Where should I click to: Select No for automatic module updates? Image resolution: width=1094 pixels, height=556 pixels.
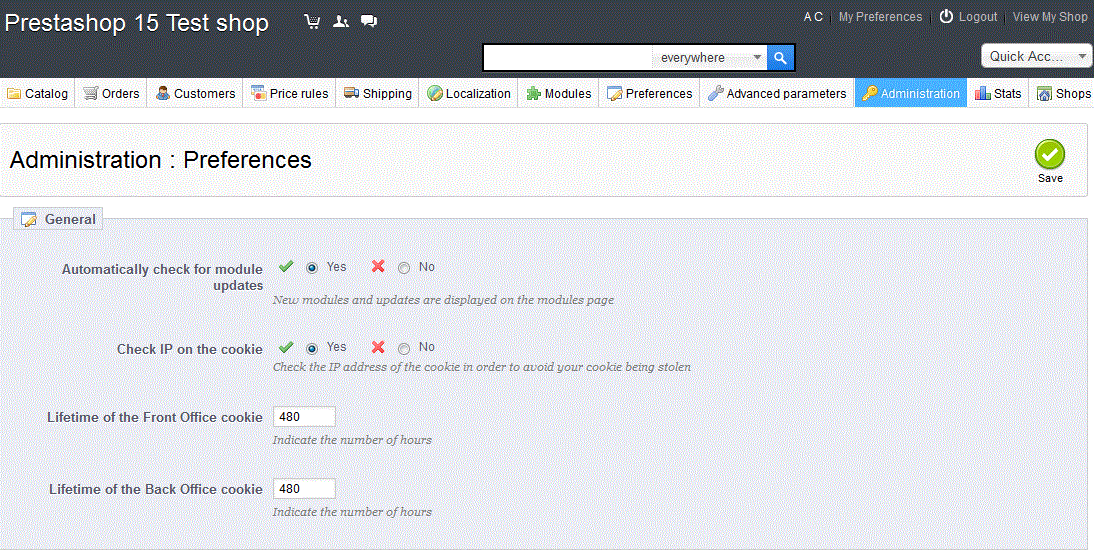click(404, 268)
